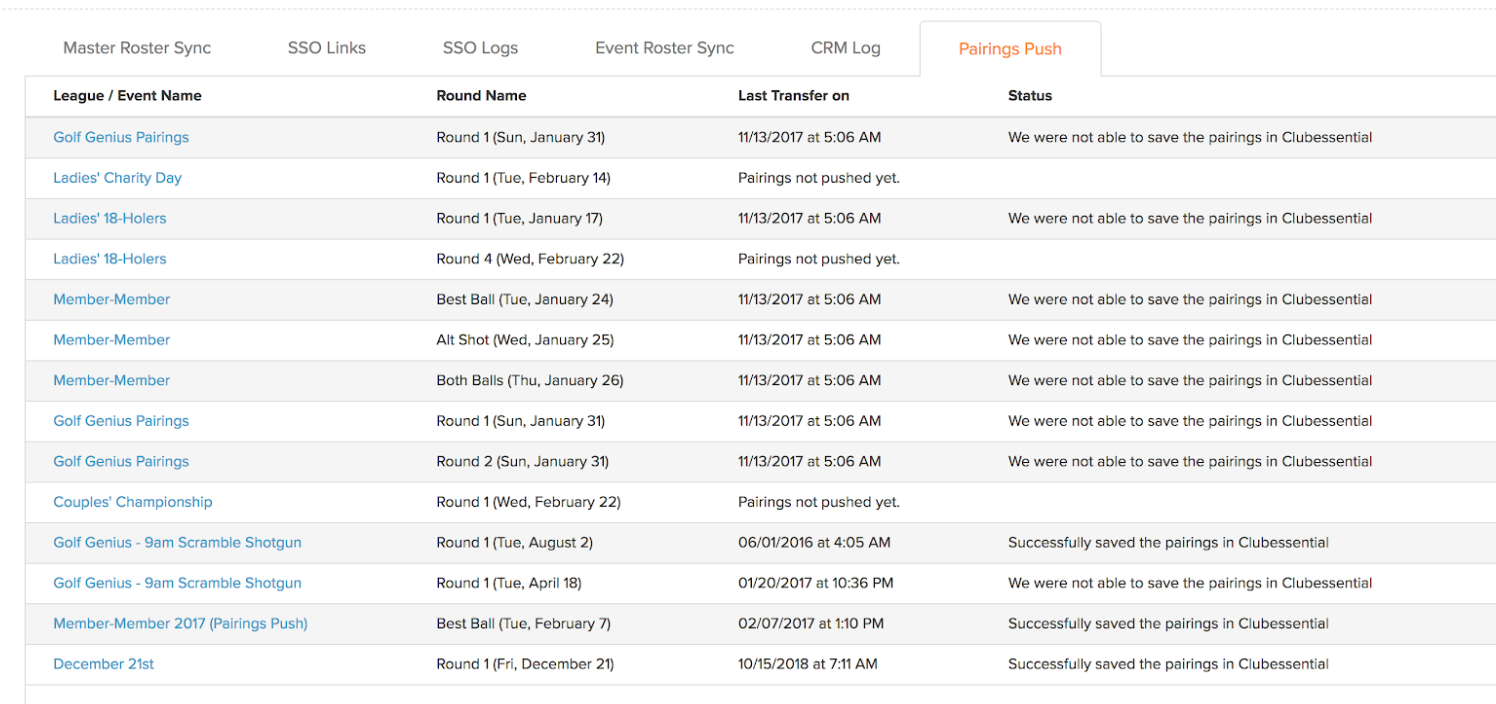Select round cell 'Round 1 (Tue, February 14)'
This screenshot has width=1496, height=704.
coord(523,178)
